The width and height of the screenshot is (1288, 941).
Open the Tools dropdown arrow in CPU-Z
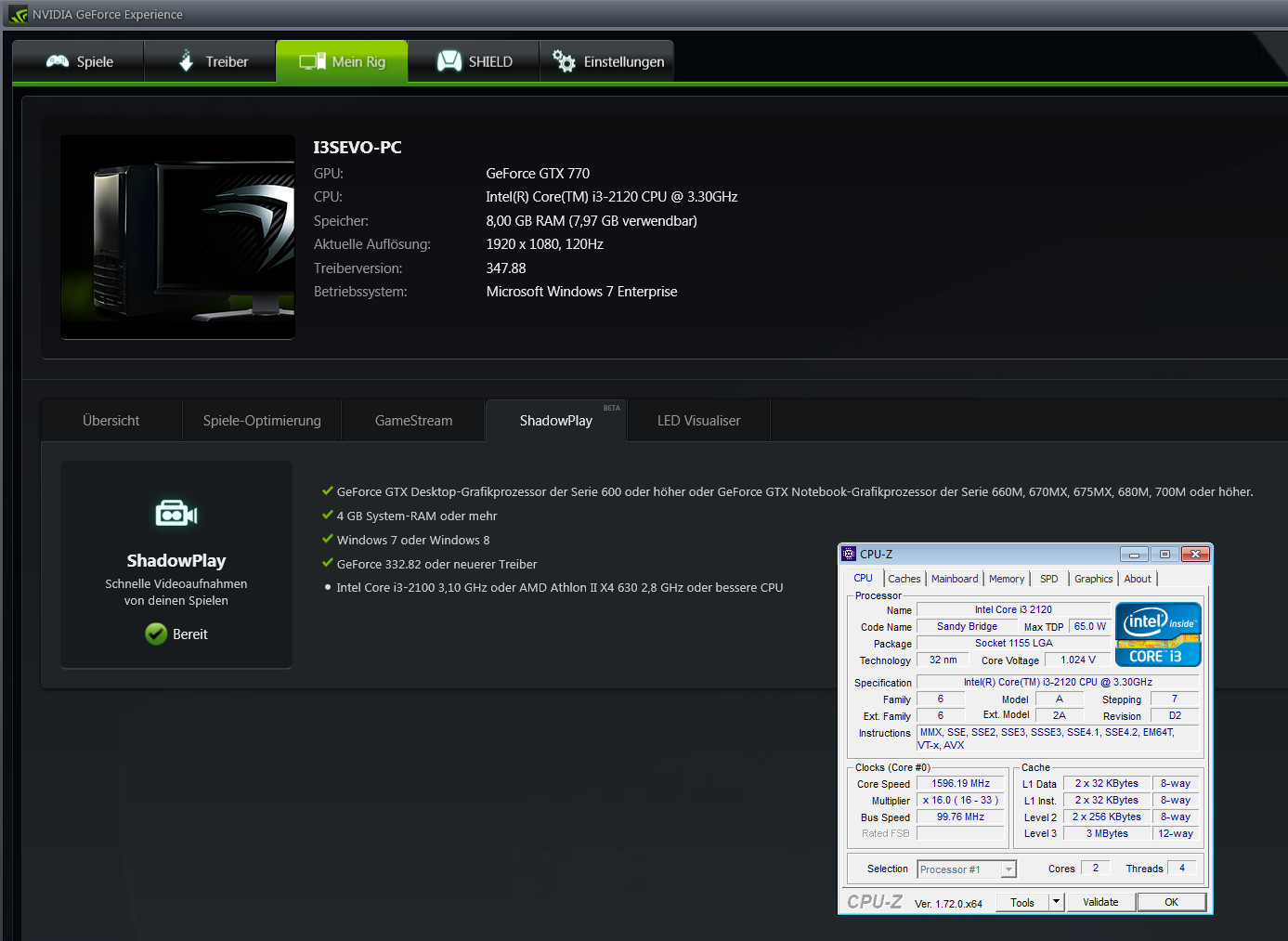[x=1056, y=902]
